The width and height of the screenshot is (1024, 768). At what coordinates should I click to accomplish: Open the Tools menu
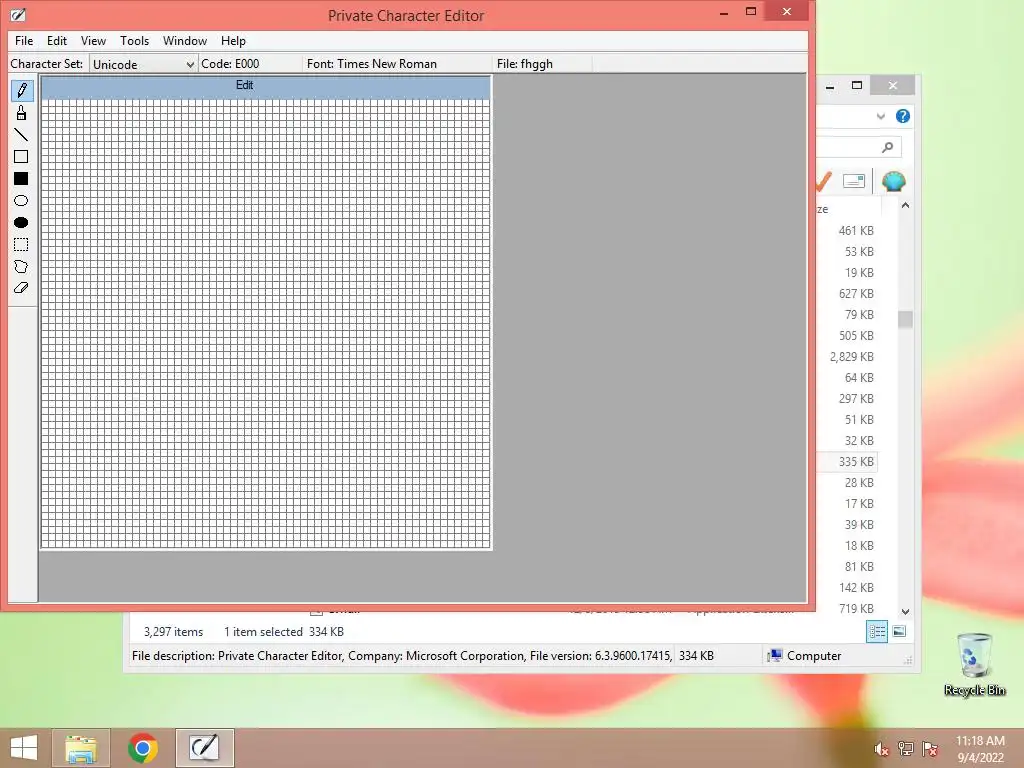[x=135, y=40]
